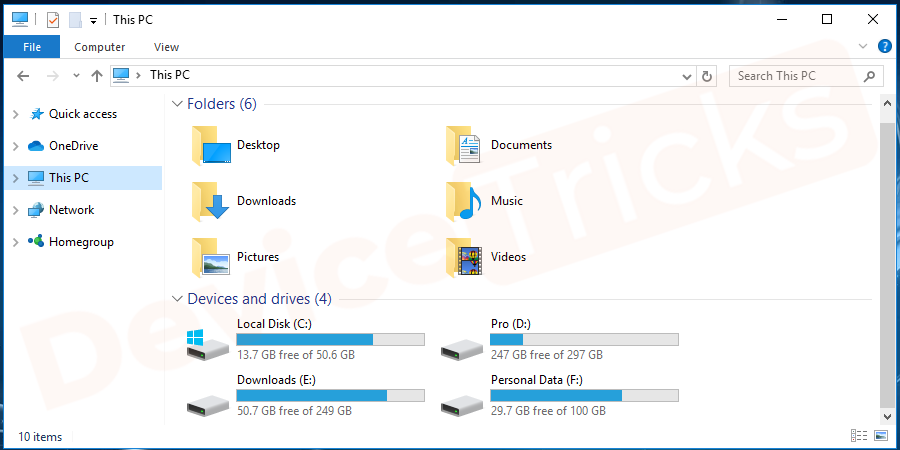The width and height of the screenshot is (900, 450).
Task: Click the address bar chevron before This PC
Action: pos(138,75)
